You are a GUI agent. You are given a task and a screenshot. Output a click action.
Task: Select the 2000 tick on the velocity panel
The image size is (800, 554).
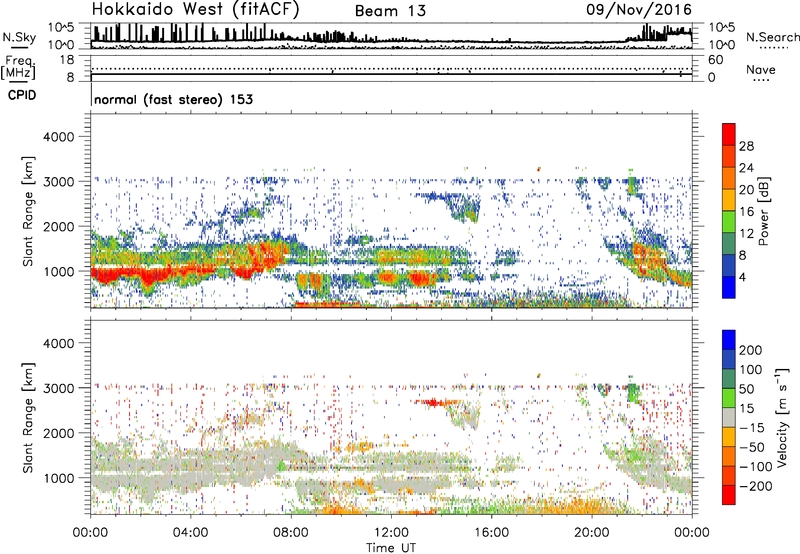coord(58,433)
